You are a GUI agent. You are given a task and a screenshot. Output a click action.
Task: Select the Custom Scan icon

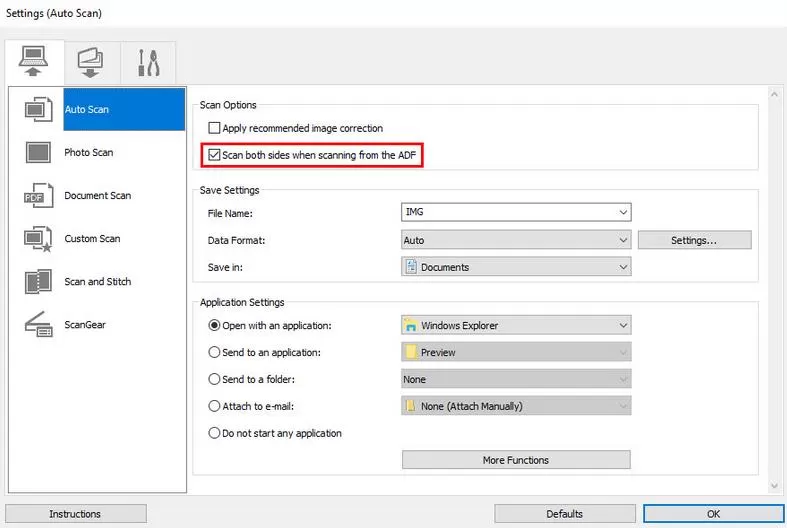point(38,238)
